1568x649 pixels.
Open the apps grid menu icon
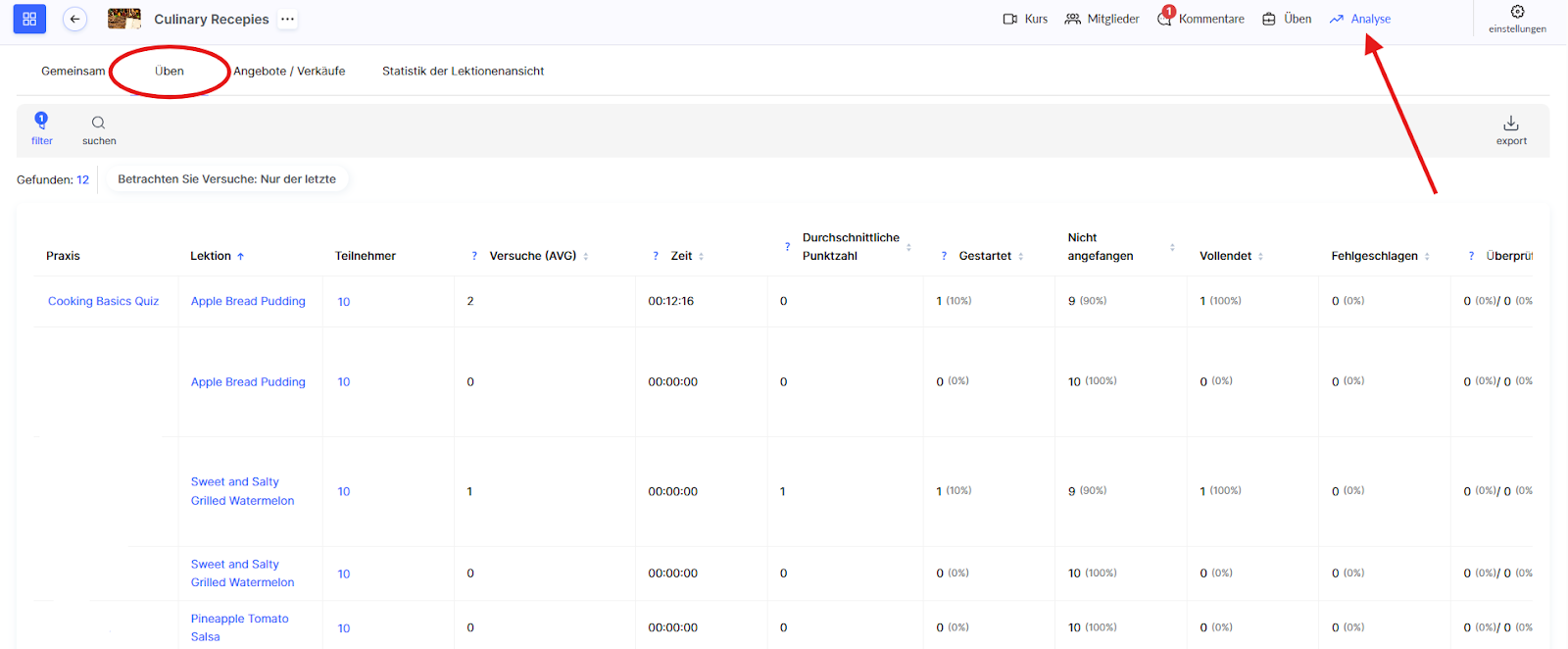29,19
